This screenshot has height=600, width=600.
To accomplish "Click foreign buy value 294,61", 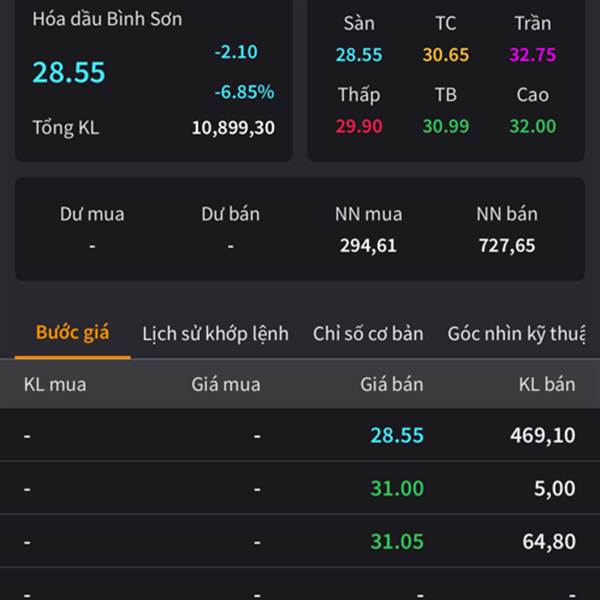I will tap(368, 246).
